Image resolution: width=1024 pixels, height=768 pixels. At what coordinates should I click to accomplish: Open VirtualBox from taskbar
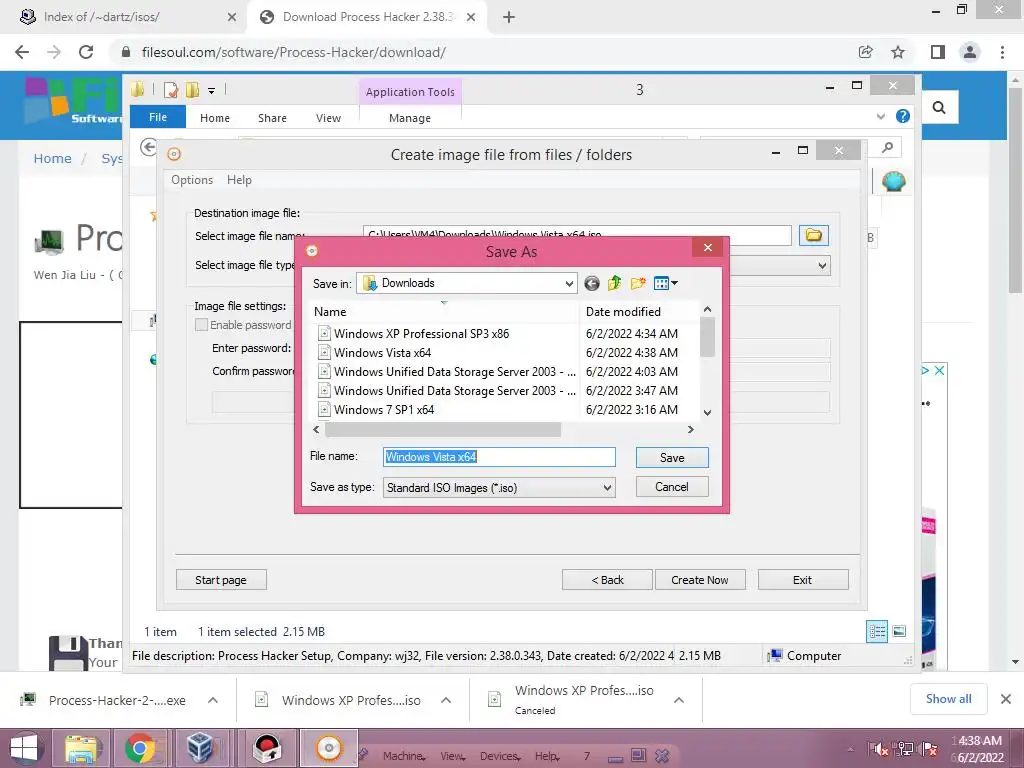200,748
